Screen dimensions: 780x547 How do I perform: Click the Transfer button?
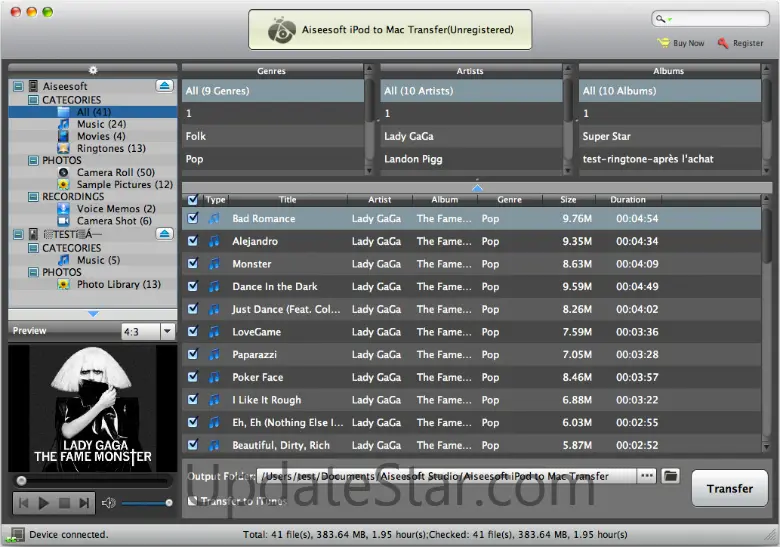[730, 488]
